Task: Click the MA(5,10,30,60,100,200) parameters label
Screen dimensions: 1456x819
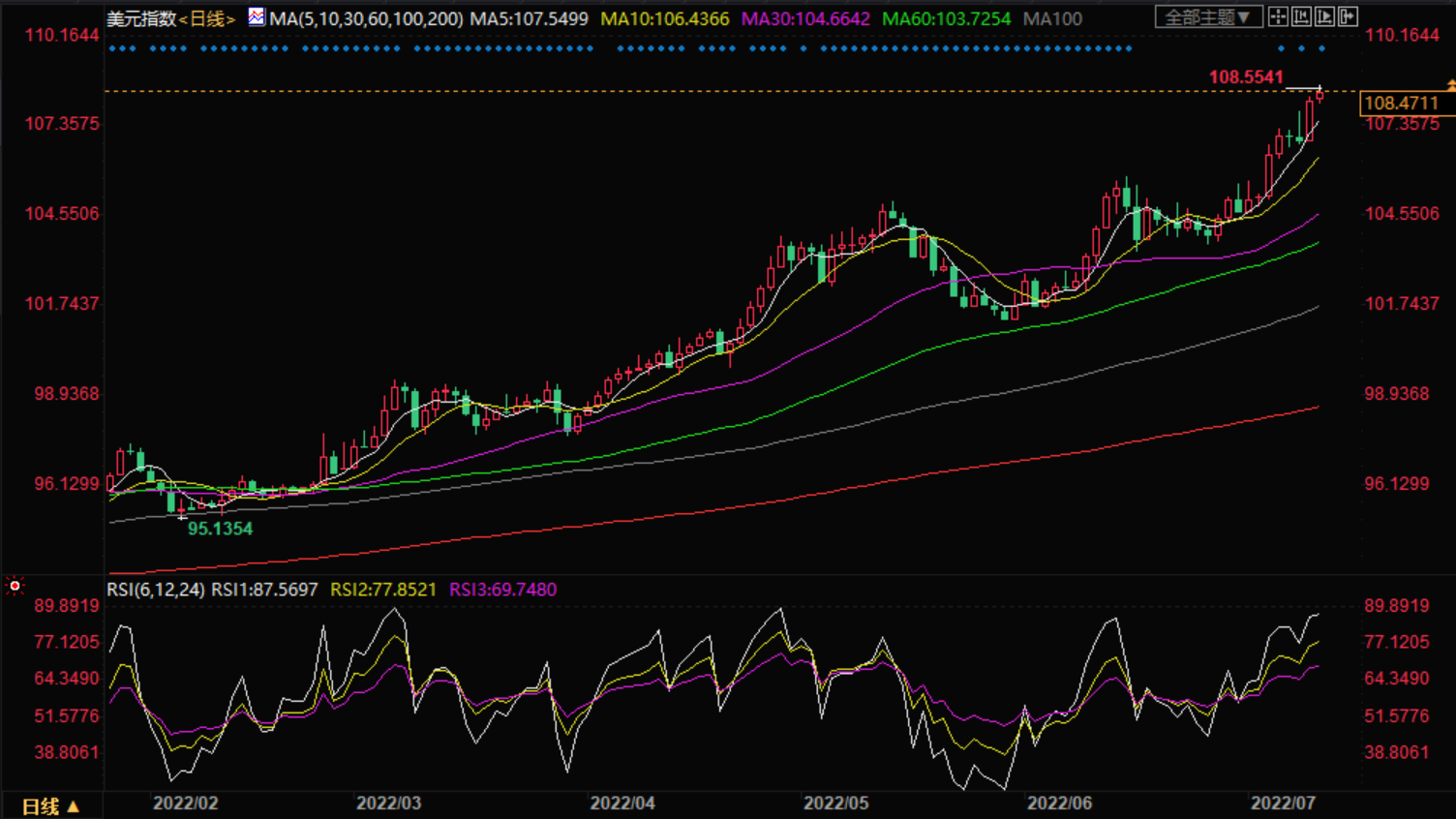Action: pos(366,18)
